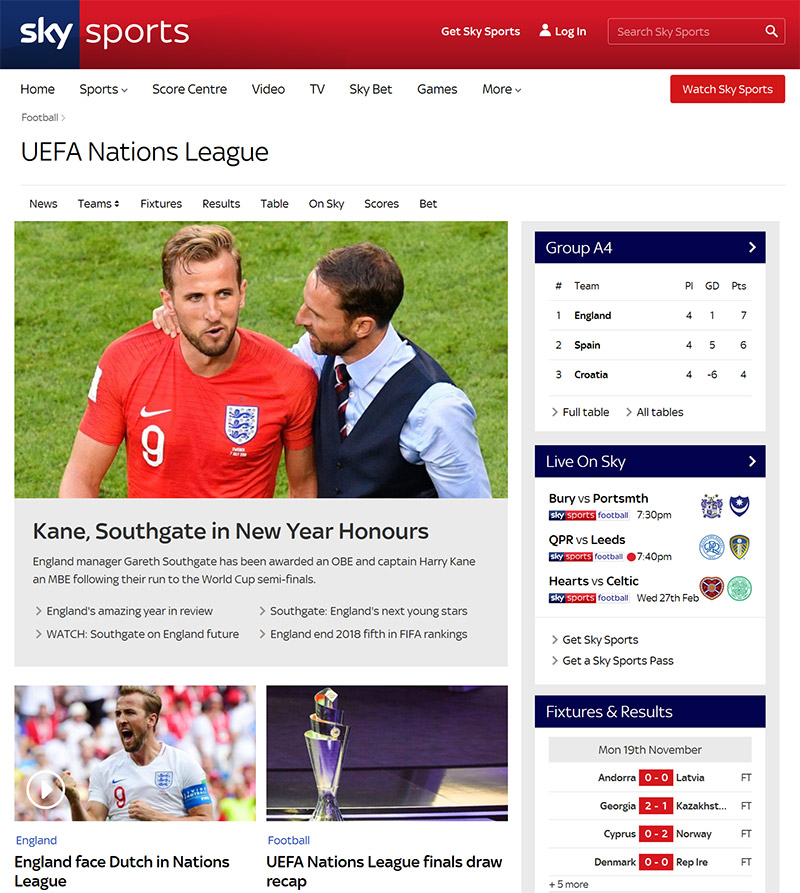
Task: Open the Teams selector dropdown
Action: click(x=99, y=204)
